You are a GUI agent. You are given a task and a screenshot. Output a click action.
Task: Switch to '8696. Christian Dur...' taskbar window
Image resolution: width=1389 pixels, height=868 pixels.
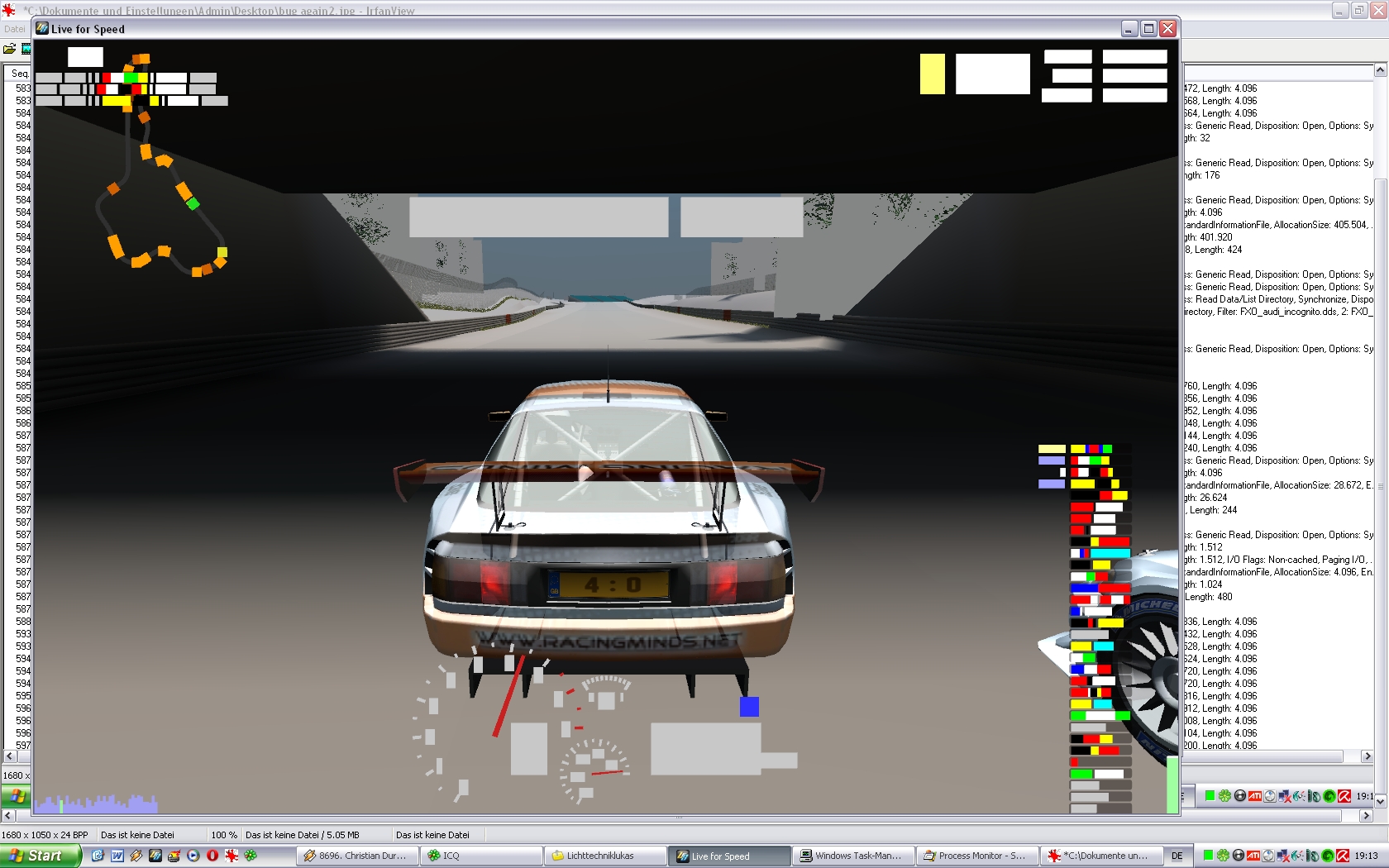click(x=358, y=856)
